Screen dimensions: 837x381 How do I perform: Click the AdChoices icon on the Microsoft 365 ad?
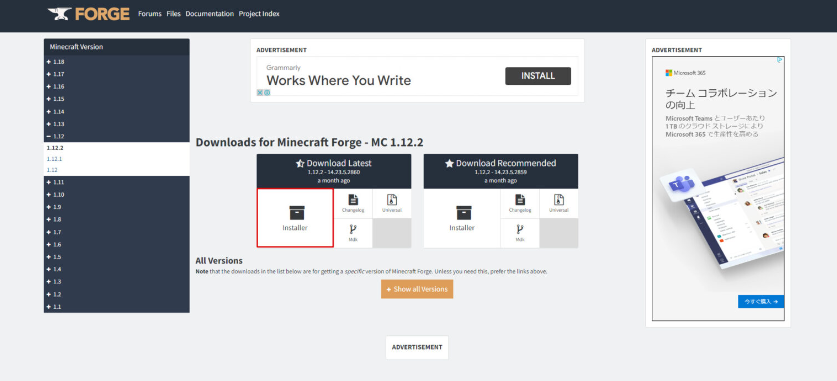pyautogui.click(x=780, y=60)
